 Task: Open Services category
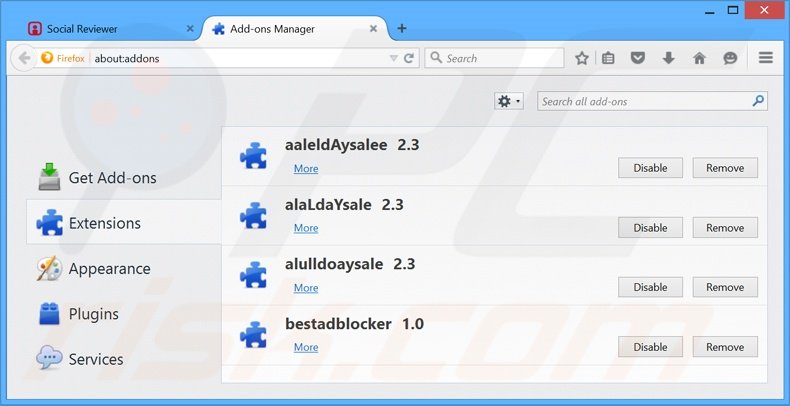click(x=123, y=359)
